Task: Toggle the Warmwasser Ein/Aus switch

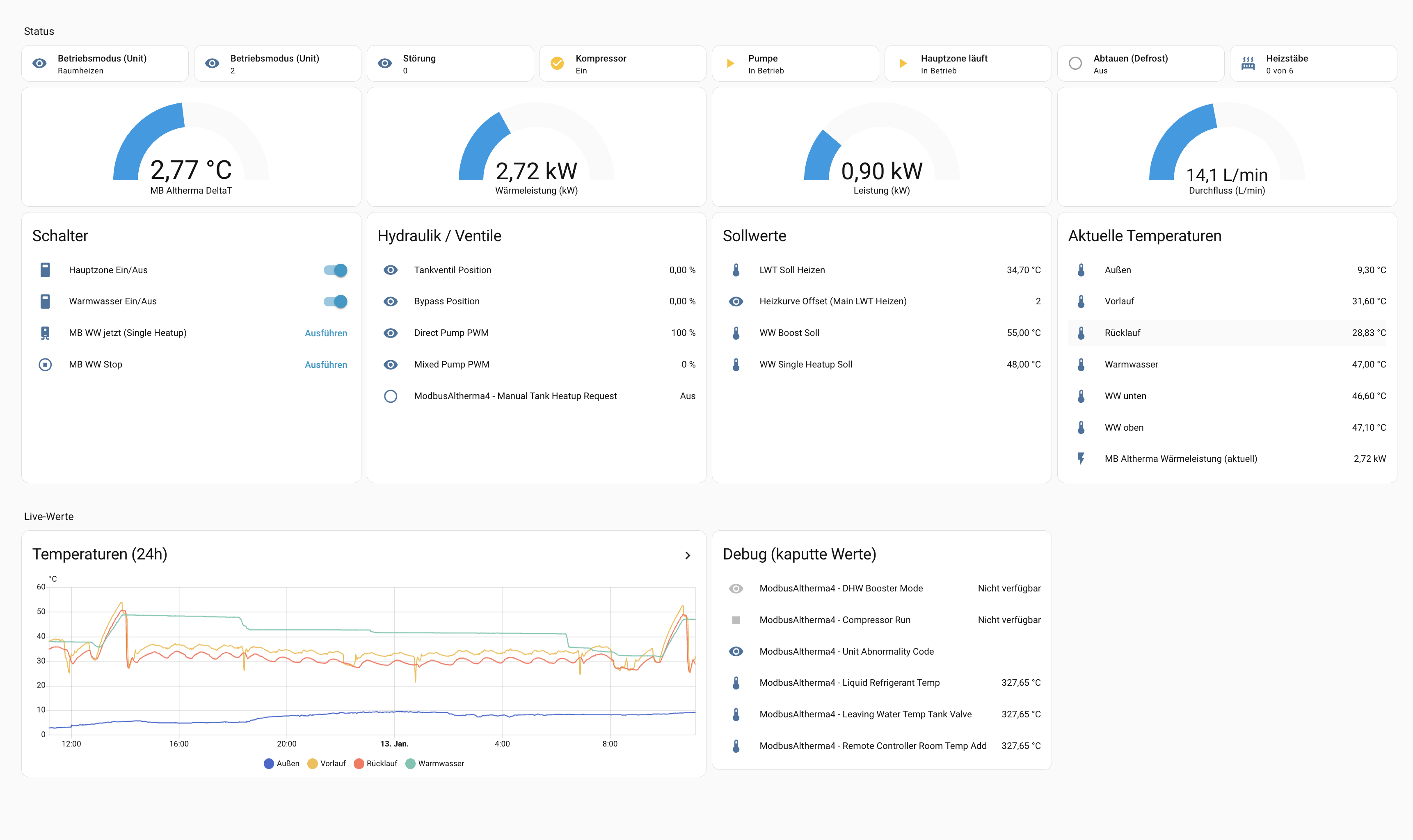Action: (x=335, y=301)
